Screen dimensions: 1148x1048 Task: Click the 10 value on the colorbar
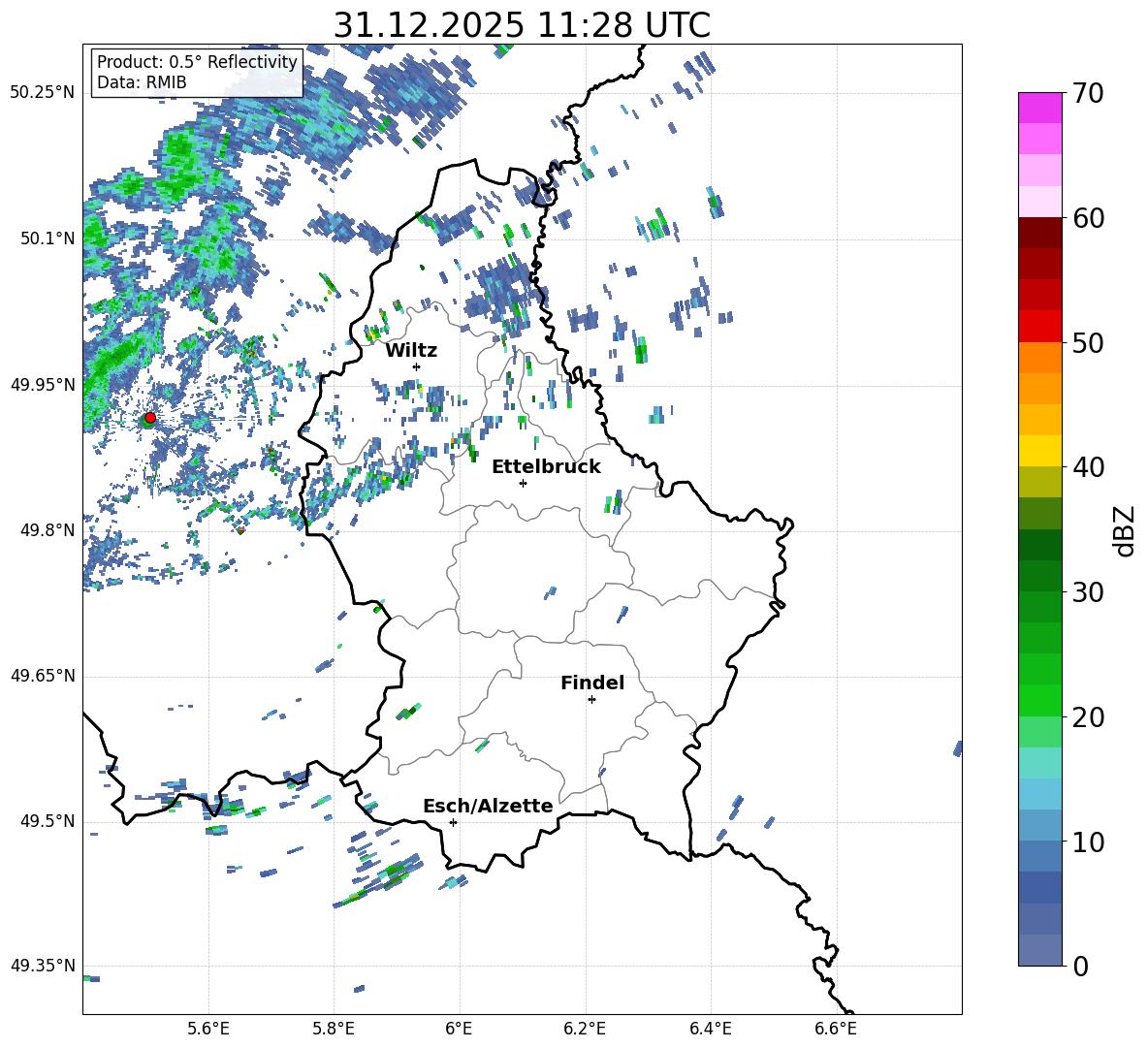coord(1088,842)
